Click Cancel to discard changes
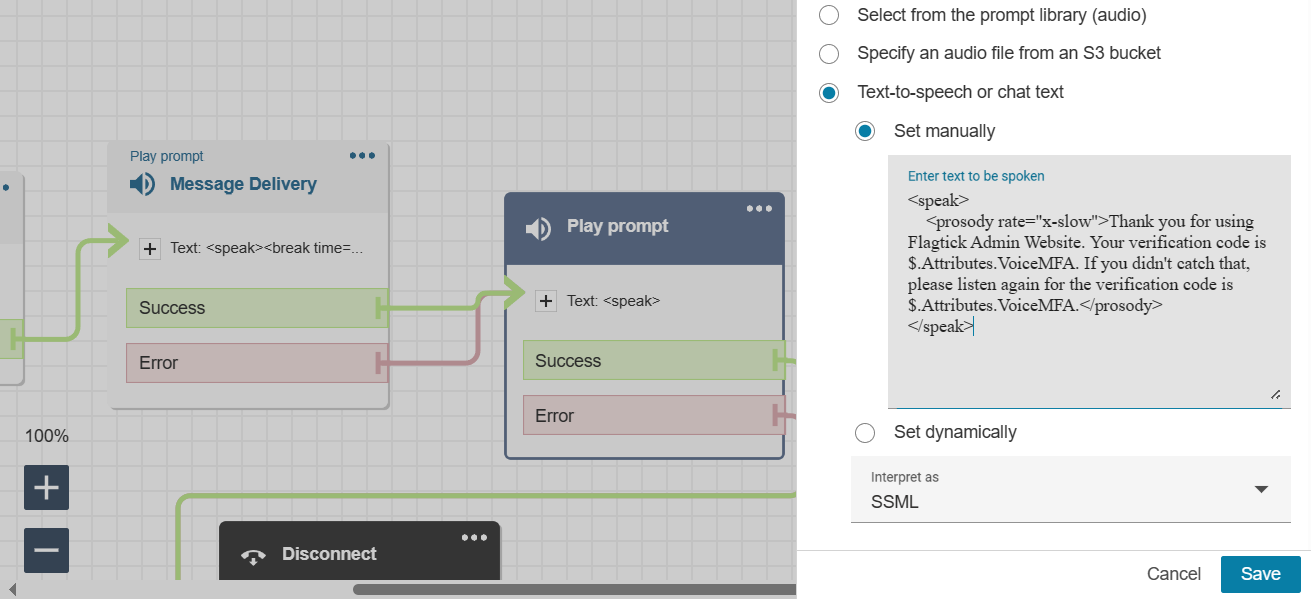This screenshot has width=1311, height=599. [x=1173, y=574]
